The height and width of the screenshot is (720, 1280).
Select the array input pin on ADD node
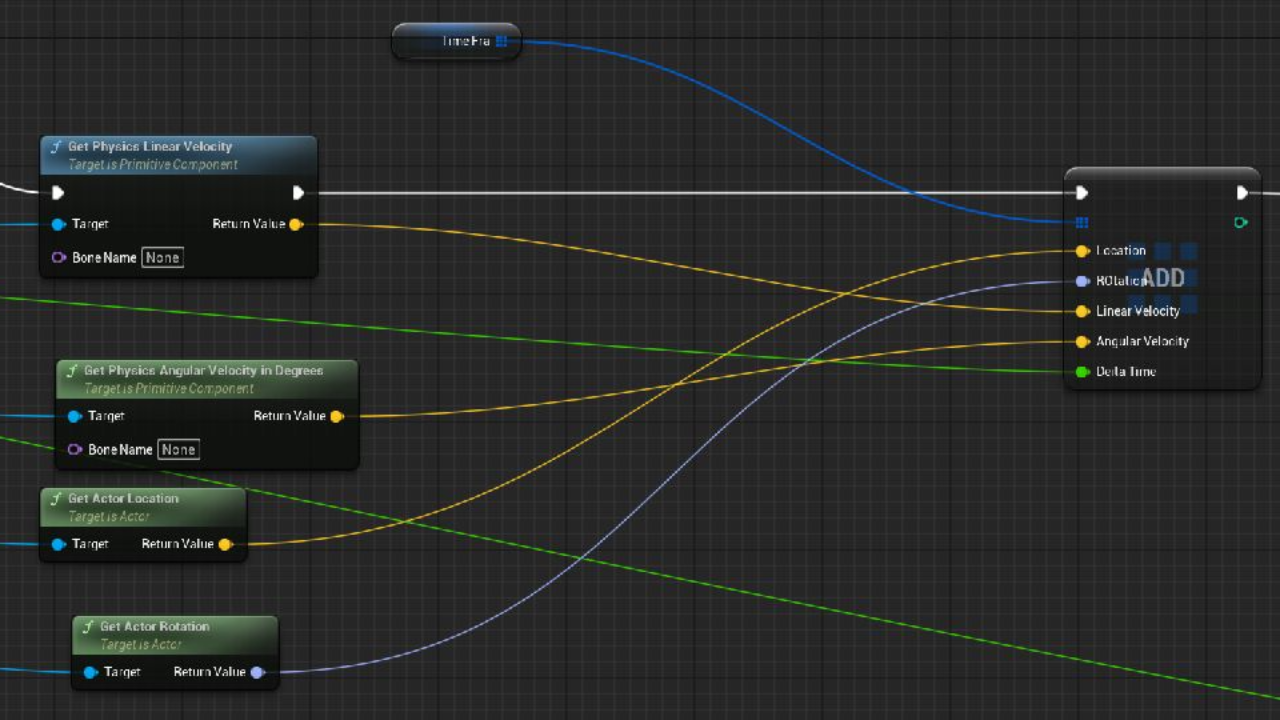1082,222
